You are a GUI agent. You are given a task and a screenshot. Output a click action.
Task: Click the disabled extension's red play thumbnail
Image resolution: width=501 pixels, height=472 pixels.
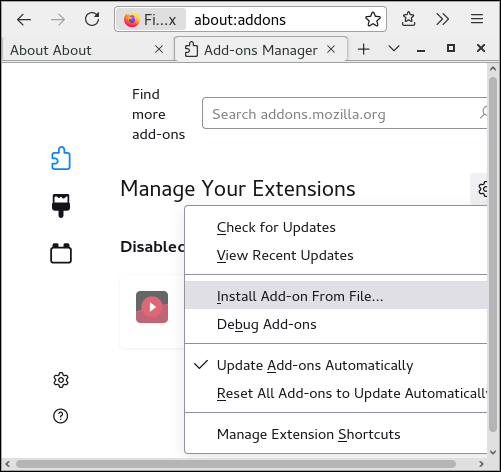click(x=152, y=307)
